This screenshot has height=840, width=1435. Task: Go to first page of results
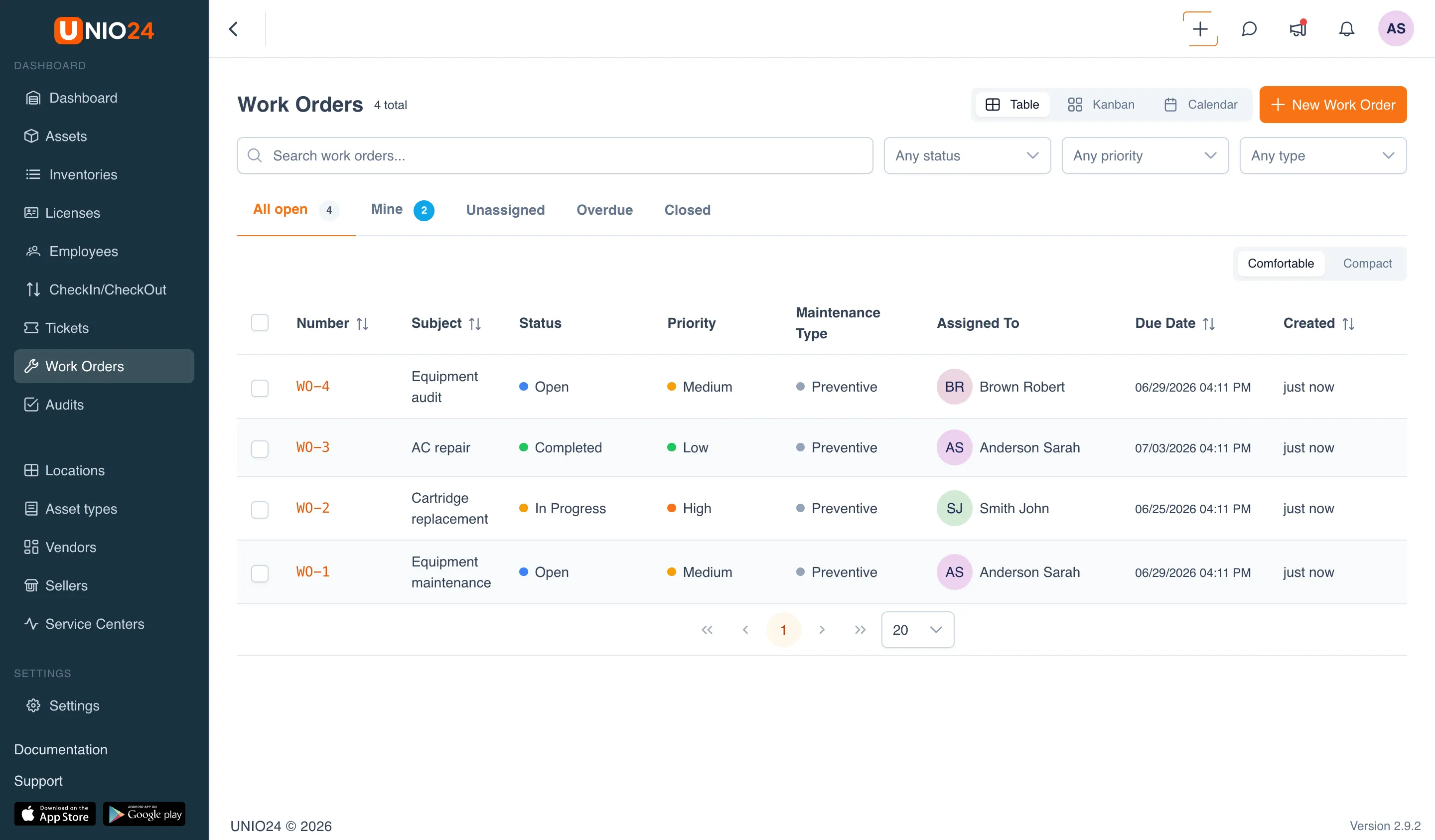tap(707, 629)
